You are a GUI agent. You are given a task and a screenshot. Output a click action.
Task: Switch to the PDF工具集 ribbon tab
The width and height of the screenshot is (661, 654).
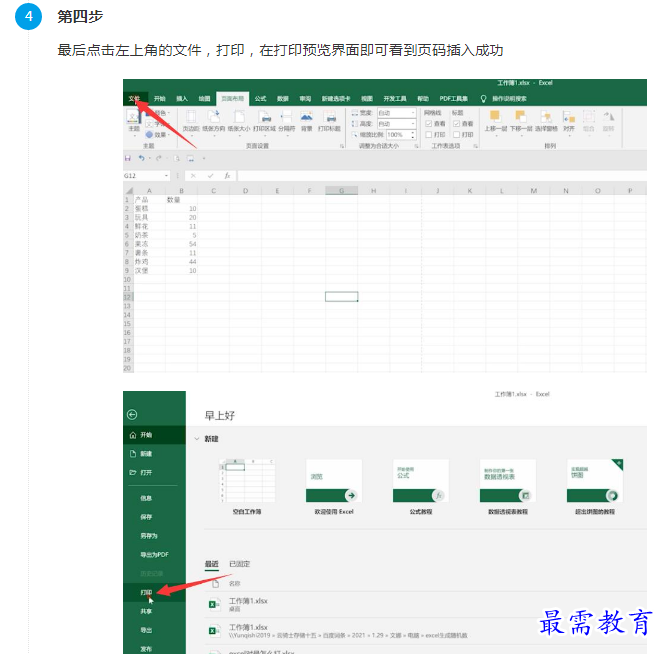coord(454,99)
